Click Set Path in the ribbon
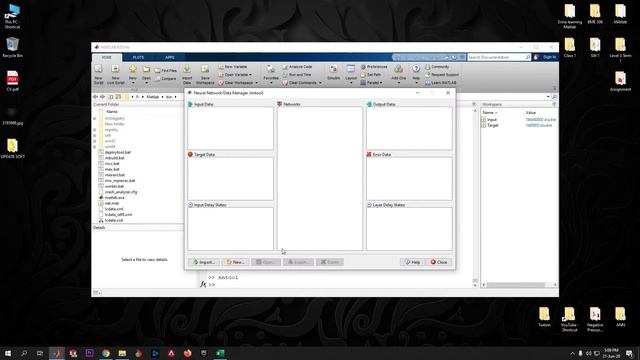 (371, 75)
